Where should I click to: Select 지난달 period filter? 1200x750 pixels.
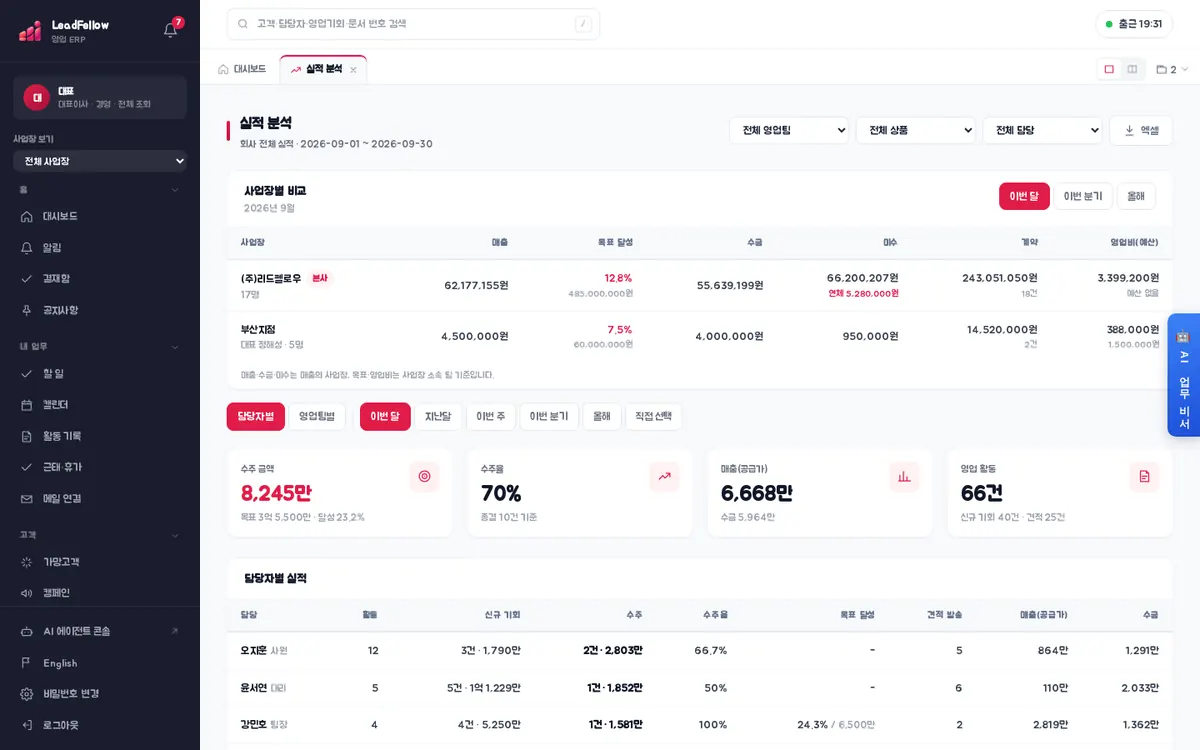pyautogui.click(x=438, y=417)
